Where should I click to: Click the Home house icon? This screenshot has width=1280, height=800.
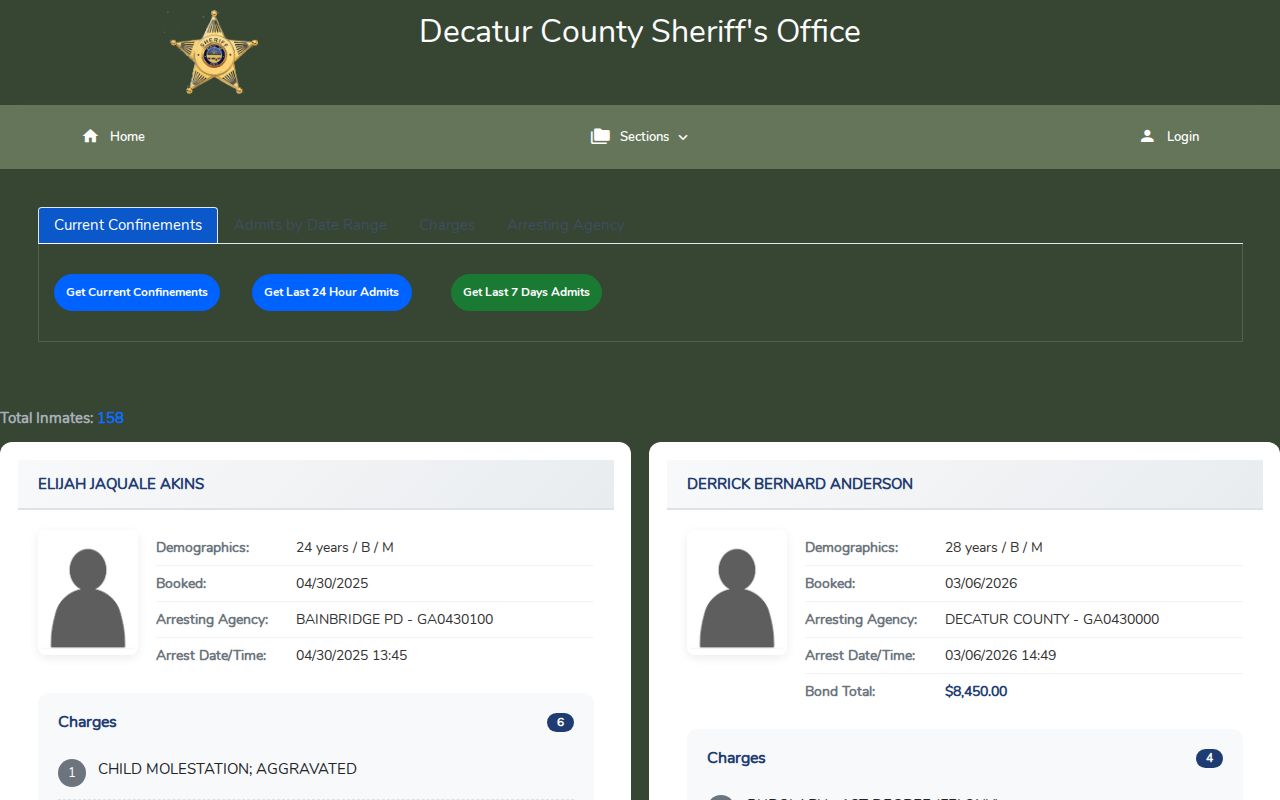pyautogui.click(x=90, y=136)
